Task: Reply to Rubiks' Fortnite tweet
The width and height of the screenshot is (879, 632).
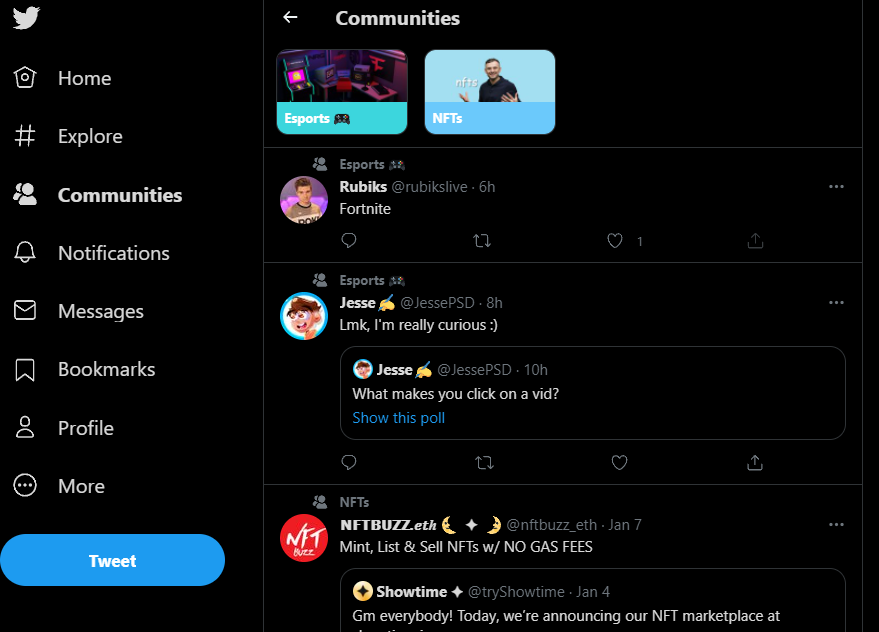Action: (349, 240)
